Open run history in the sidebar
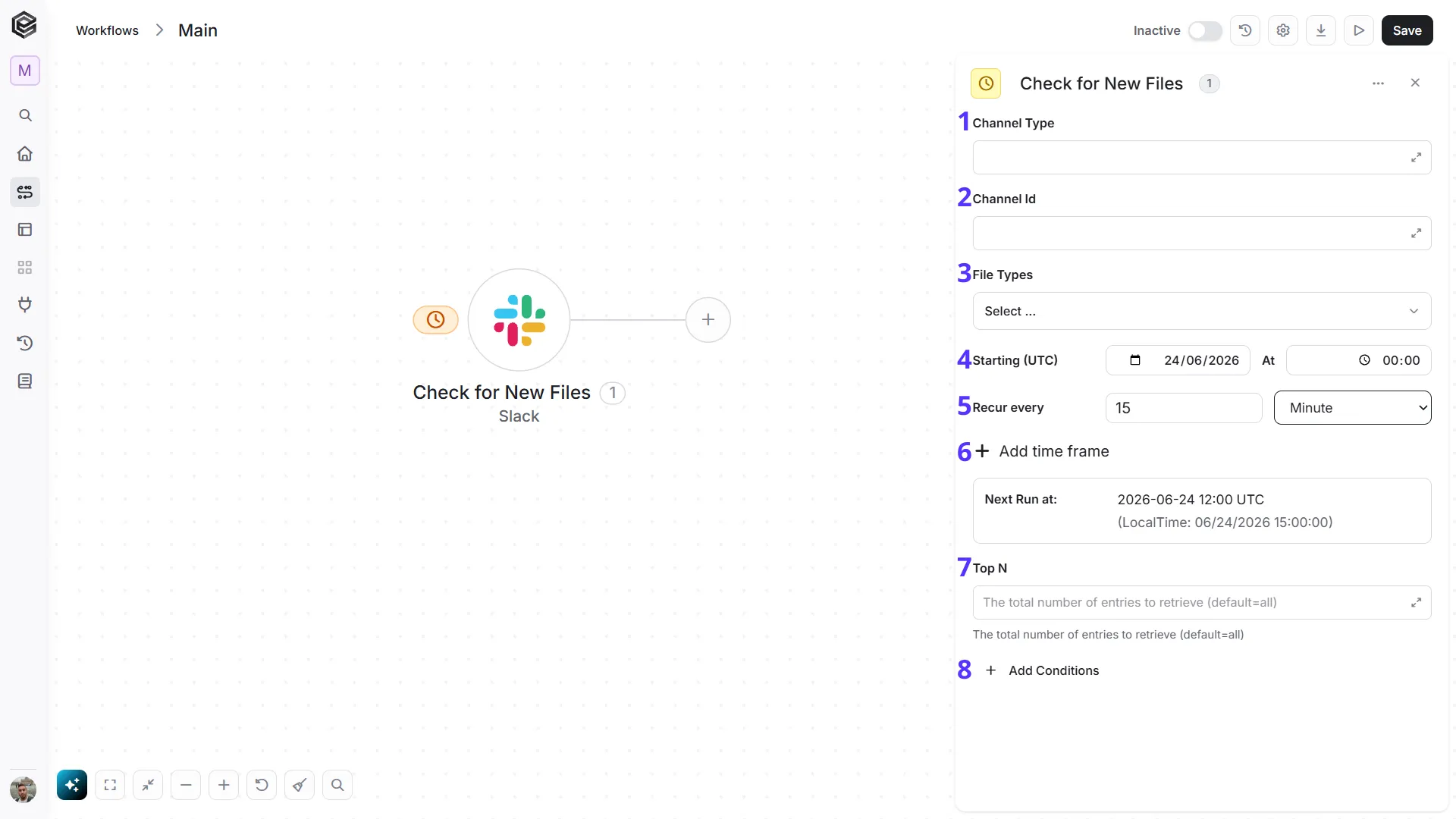This screenshot has width=1456, height=819. pos(25,343)
